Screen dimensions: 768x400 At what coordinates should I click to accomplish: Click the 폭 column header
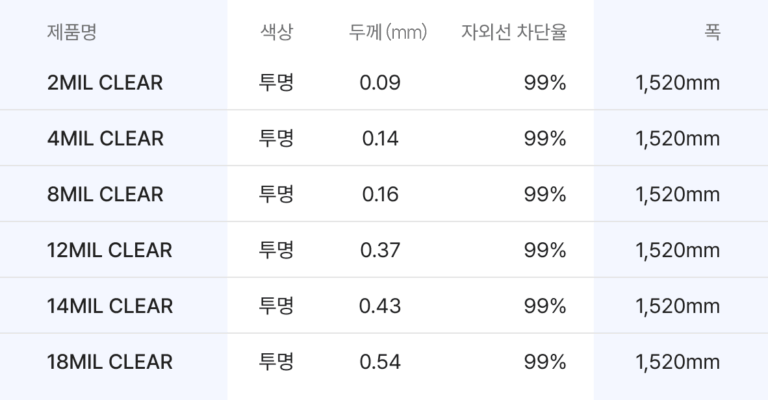point(711,32)
